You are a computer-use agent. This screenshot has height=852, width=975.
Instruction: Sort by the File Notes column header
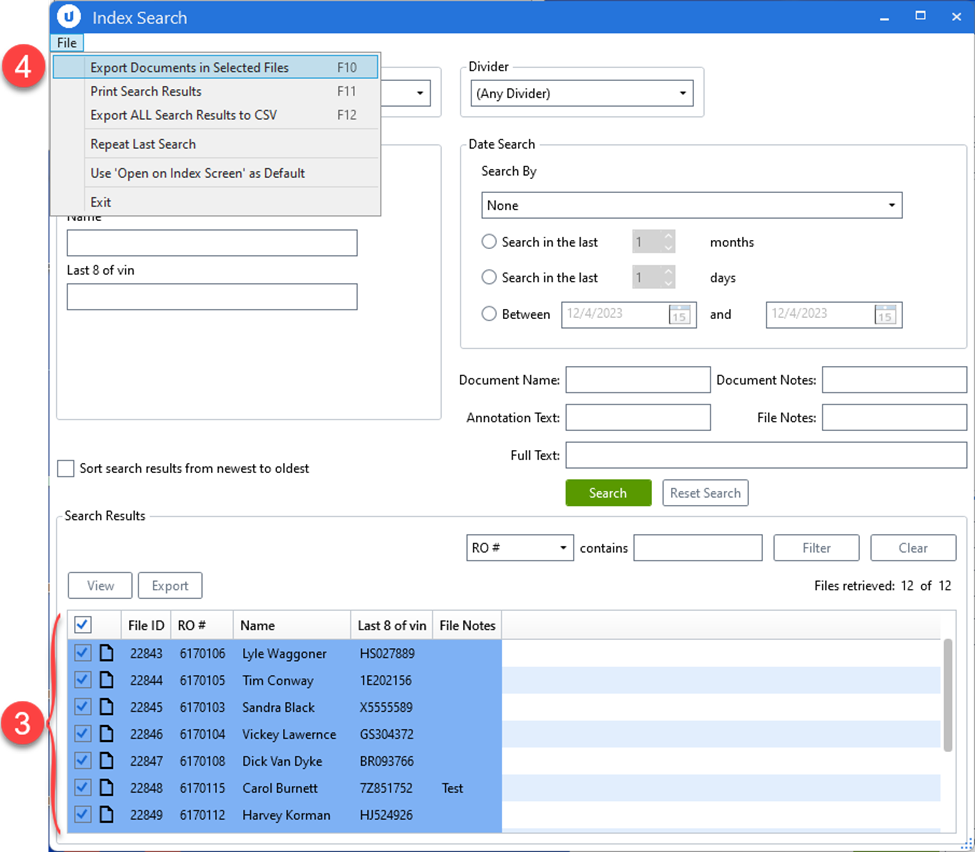pyautogui.click(x=467, y=625)
